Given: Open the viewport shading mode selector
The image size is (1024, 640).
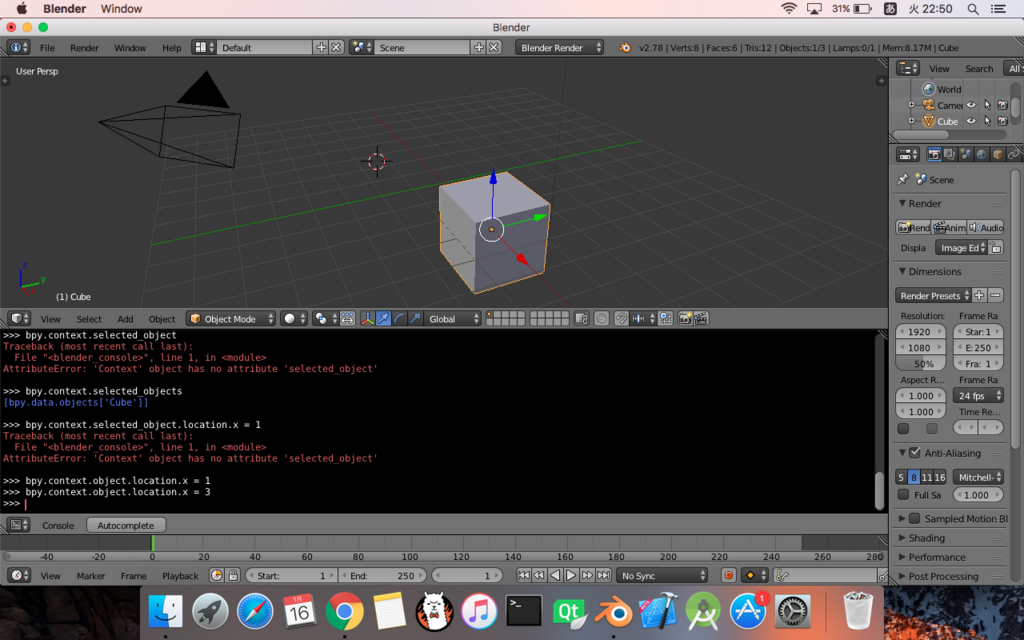Looking at the screenshot, I should [x=295, y=319].
